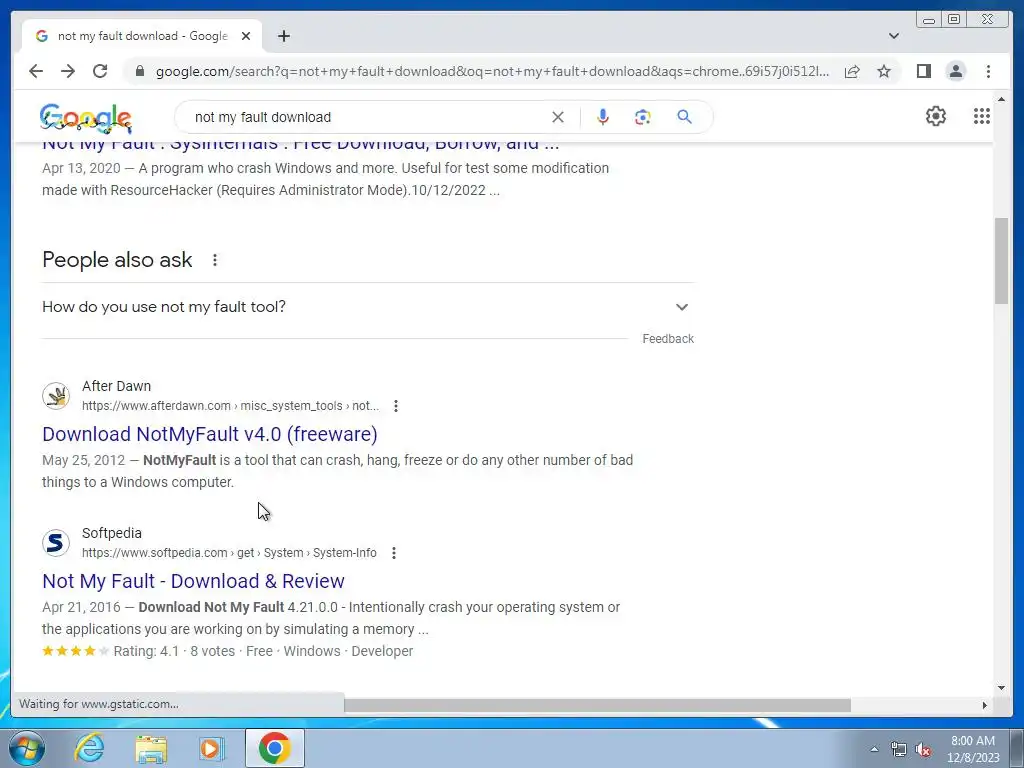Click the Chrome taskbar button

(274, 748)
